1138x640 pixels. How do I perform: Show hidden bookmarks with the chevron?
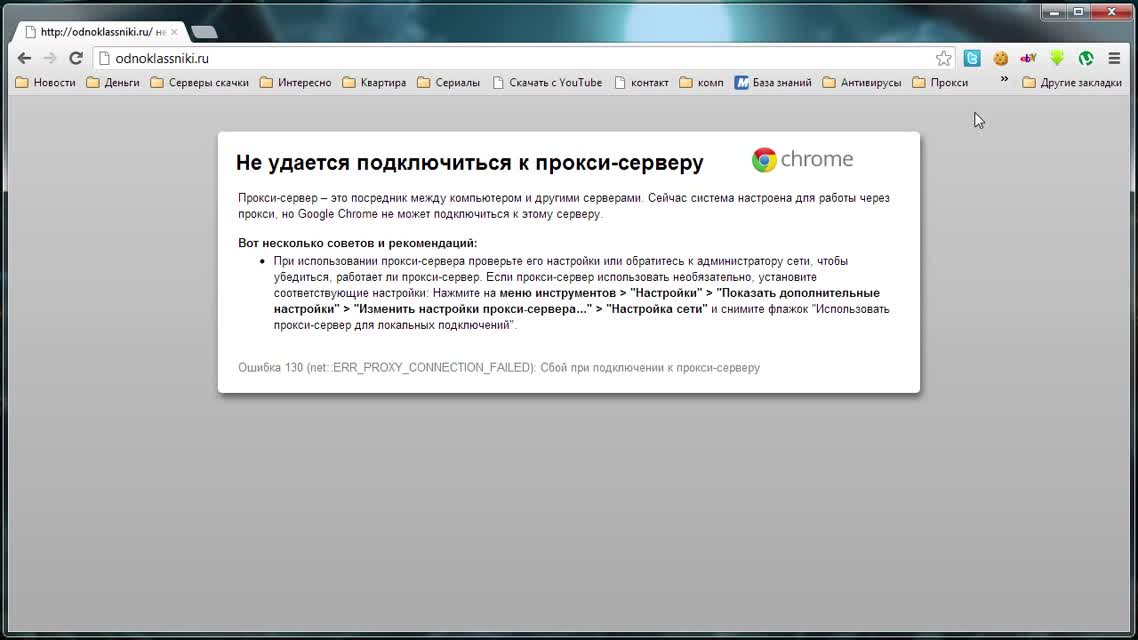pos(1004,79)
